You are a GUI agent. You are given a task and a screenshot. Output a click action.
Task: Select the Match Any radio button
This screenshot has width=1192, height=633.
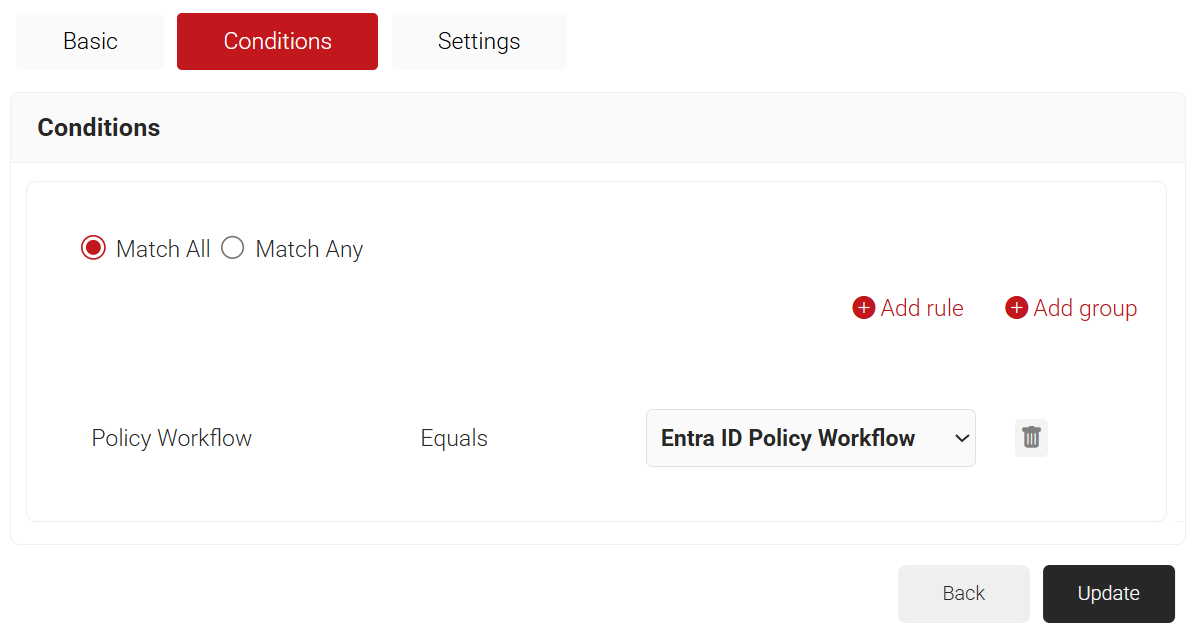coord(233,248)
